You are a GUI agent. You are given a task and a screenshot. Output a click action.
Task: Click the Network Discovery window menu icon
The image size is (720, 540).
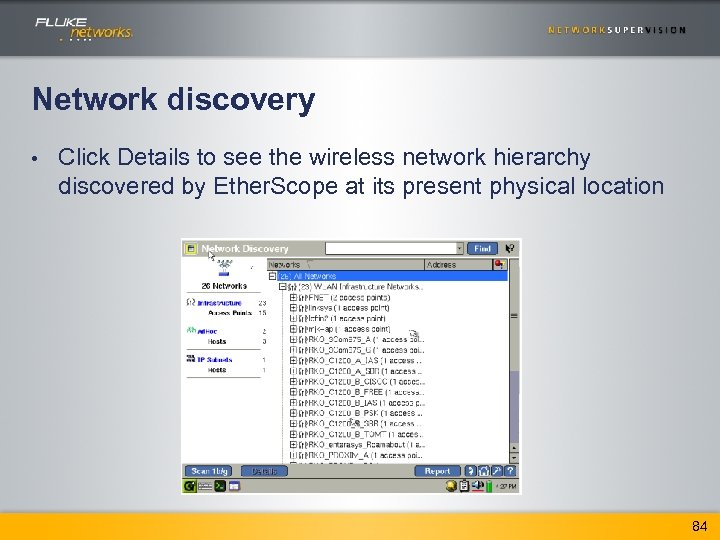tap(191, 249)
